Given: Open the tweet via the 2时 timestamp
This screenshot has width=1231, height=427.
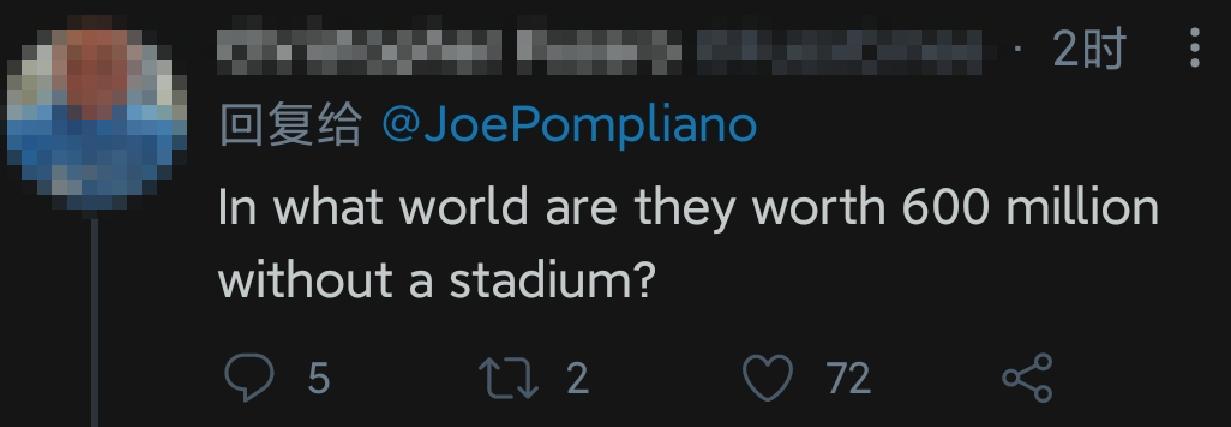Looking at the screenshot, I should (x=1089, y=49).
